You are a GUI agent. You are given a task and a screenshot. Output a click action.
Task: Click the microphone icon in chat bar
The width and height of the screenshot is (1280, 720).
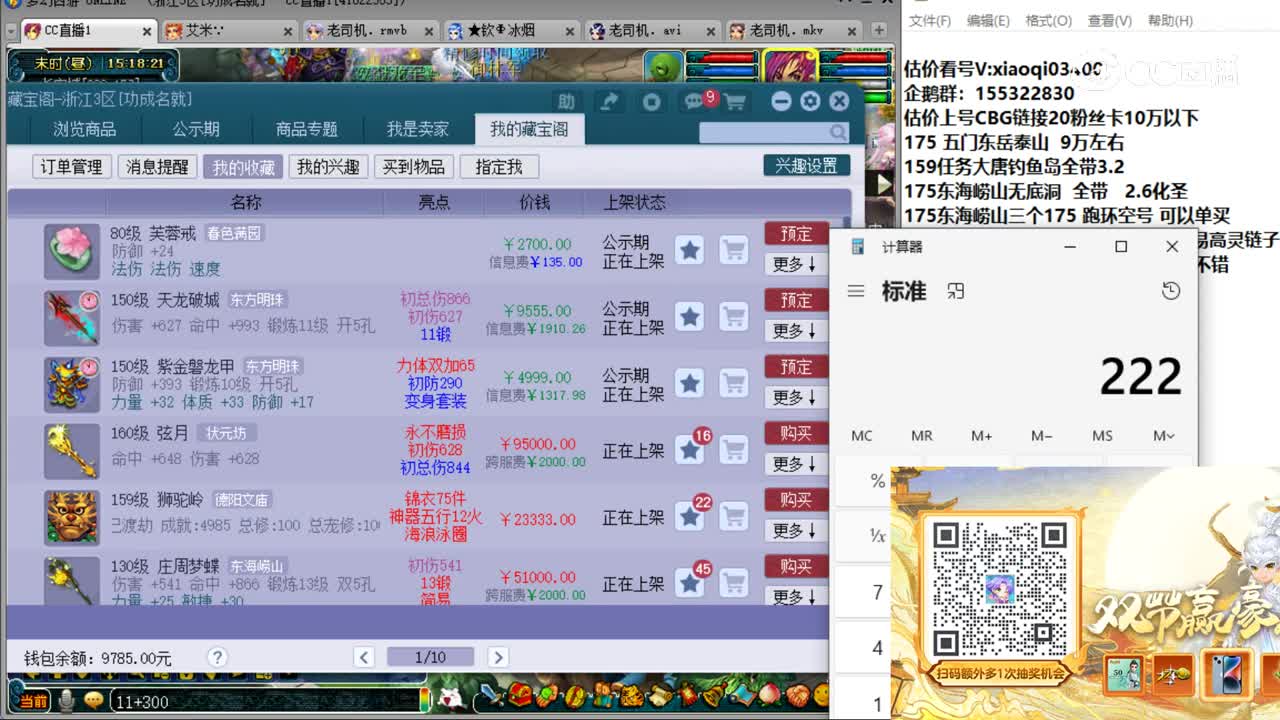(x=67, y=701)
